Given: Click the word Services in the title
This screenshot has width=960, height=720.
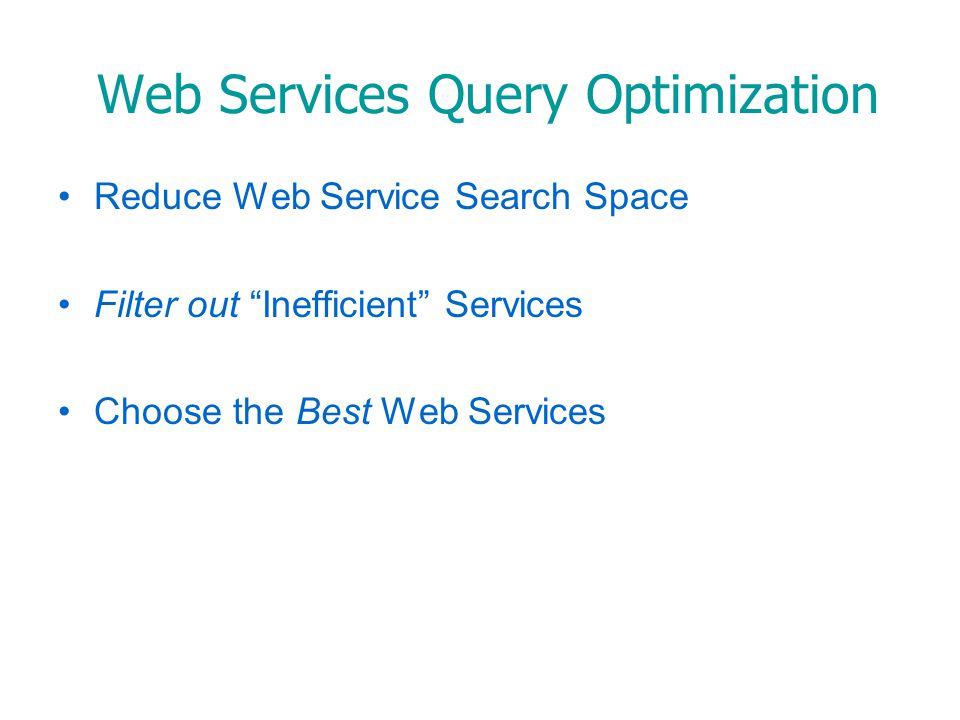Looking at the screenshot, I should (x=314, y=95).
